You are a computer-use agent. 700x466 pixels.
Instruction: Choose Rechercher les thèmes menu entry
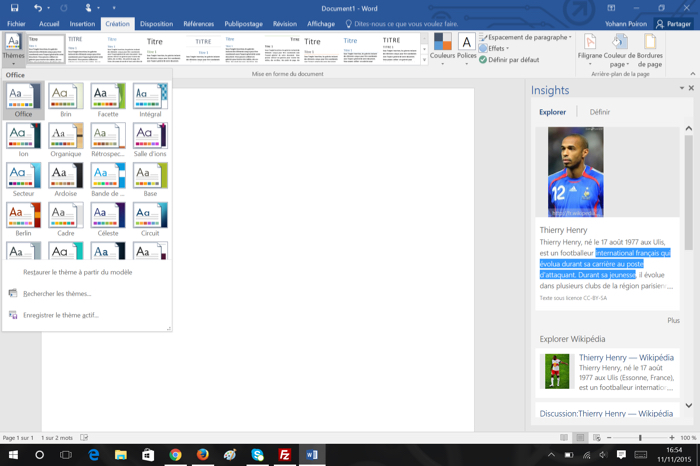coord(57,294)
